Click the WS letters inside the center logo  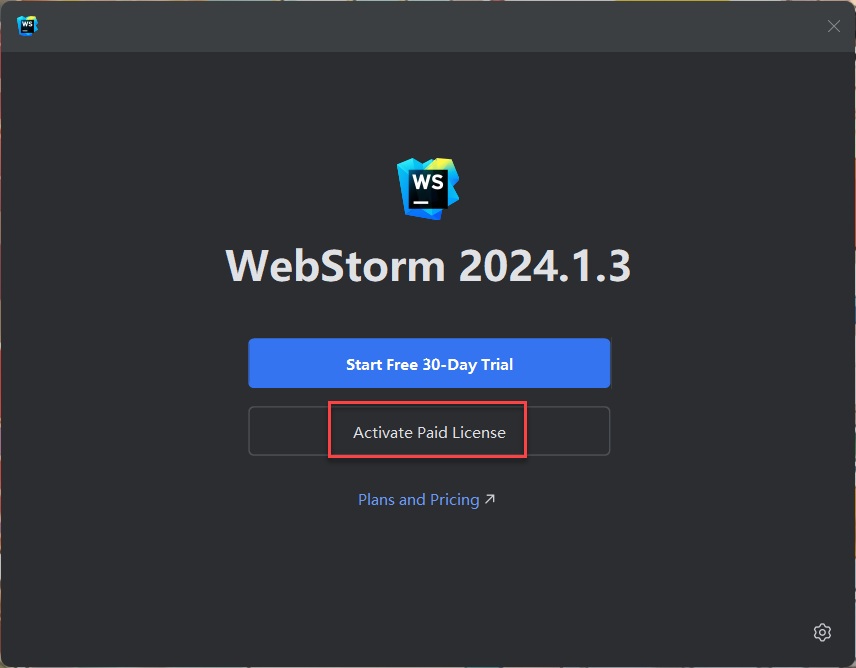pos(428,182)
